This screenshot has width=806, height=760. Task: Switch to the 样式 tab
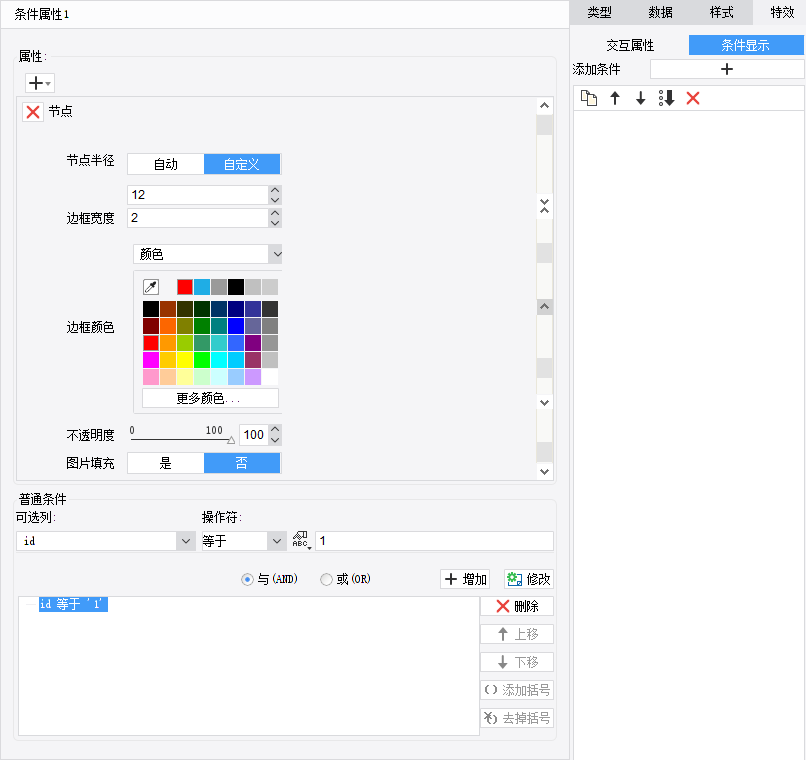(722, 12)
